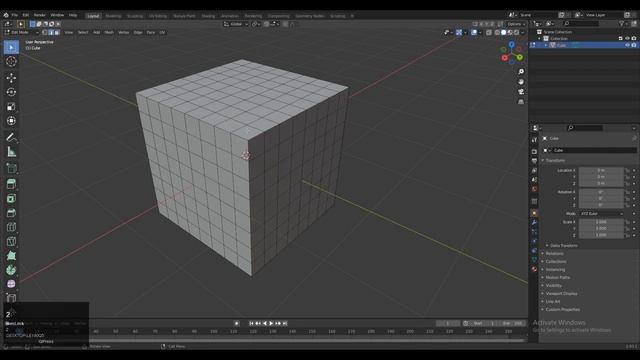The image size is (640, 360).
Task: Select the Rotate tool
Action: pyautogui.click(x=11, y=92)
